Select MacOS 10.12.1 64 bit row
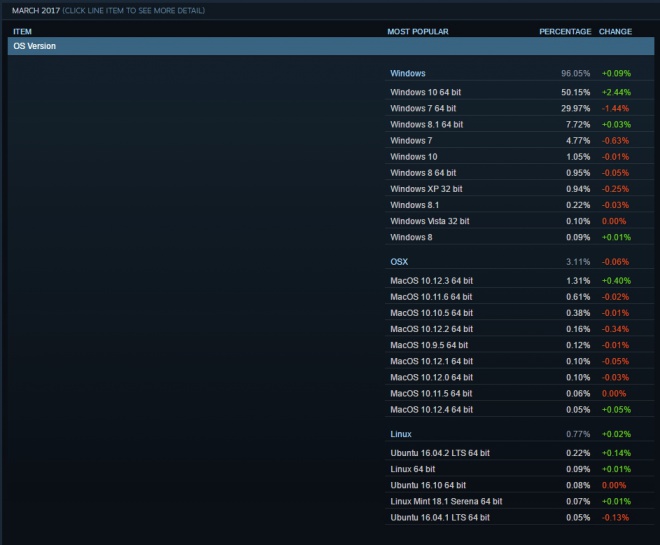The image size is (660, 545). pos(519,361)
